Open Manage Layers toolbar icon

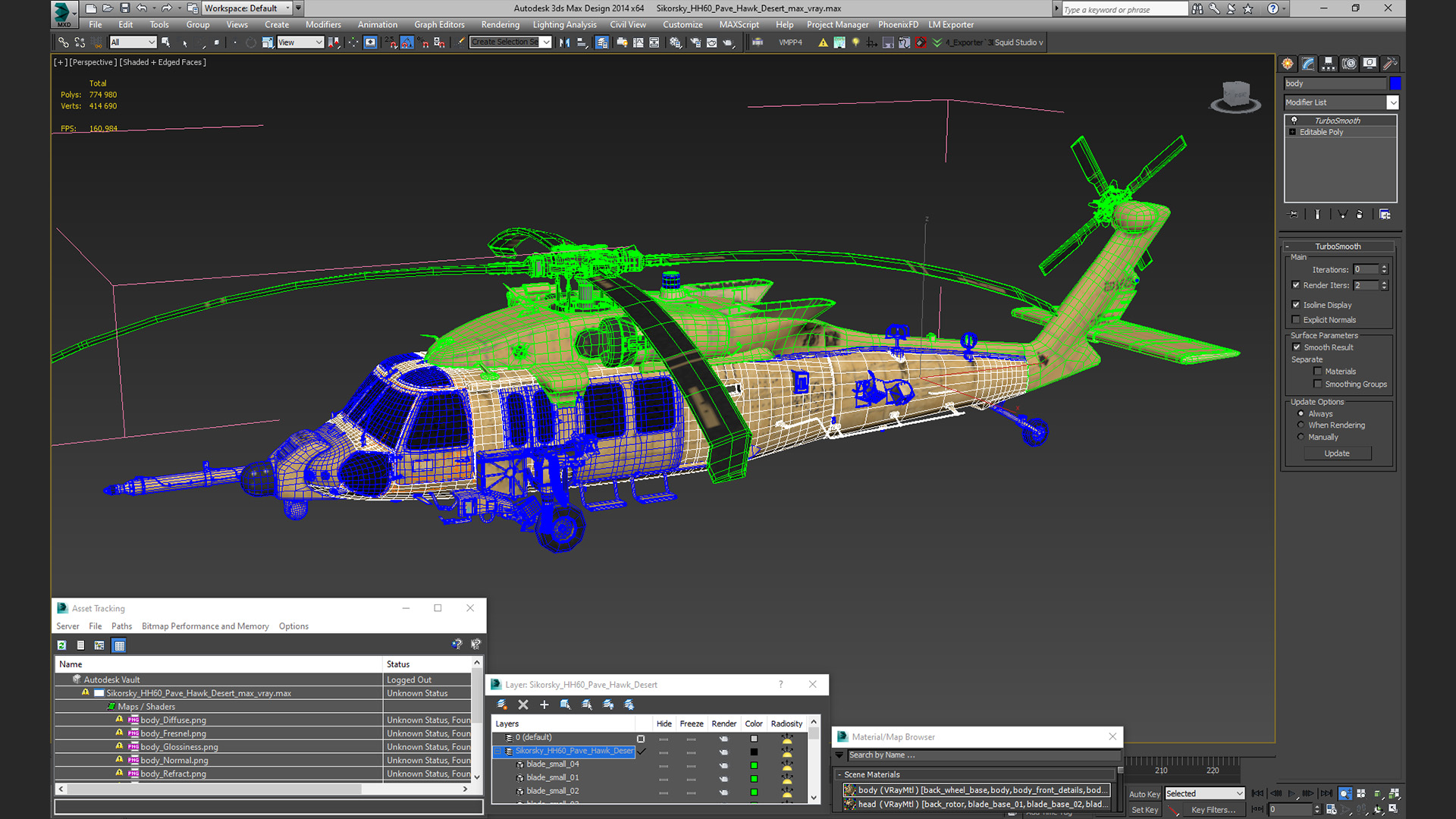(x=601, y=42)
